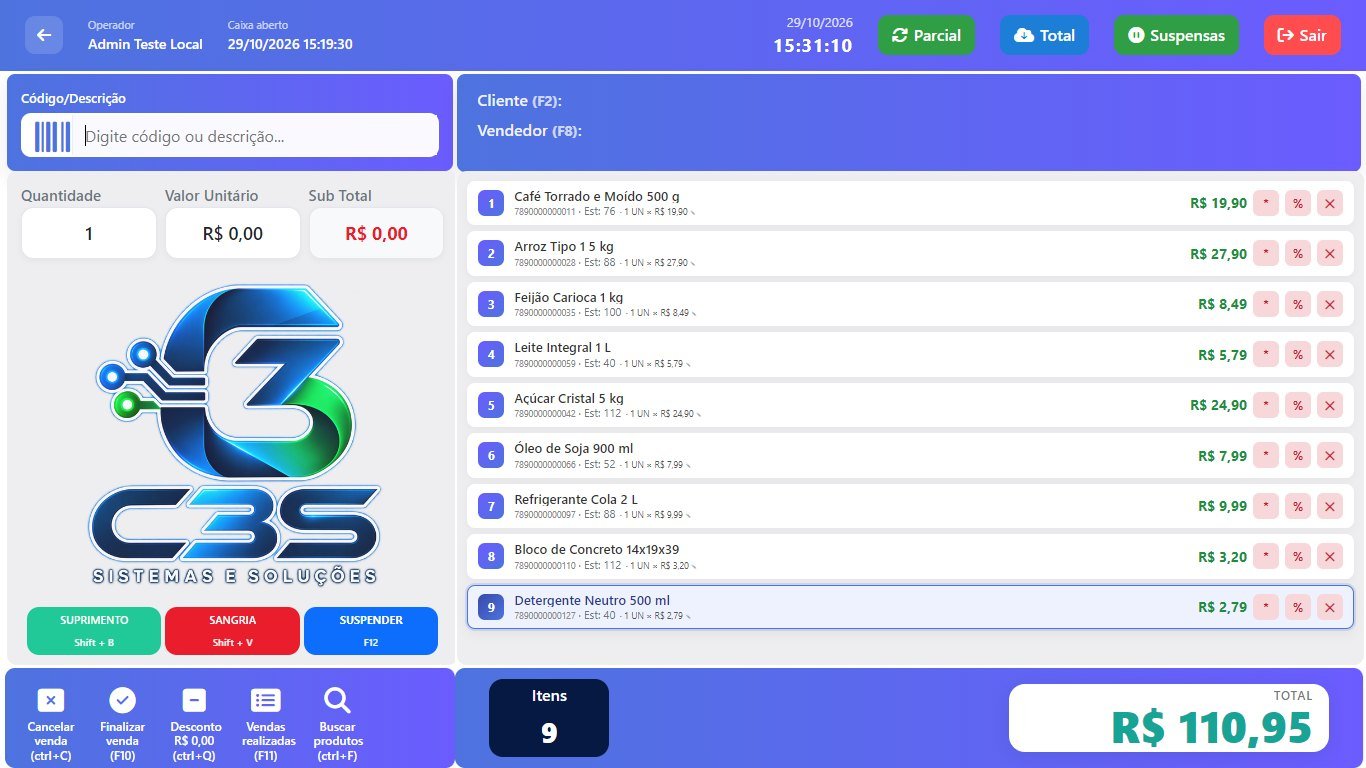Viewport: 1366px width, 768px height.
Task: Cancel the sale with Cancelar venda
Action: pyautogui.click(x=50, y=724)
